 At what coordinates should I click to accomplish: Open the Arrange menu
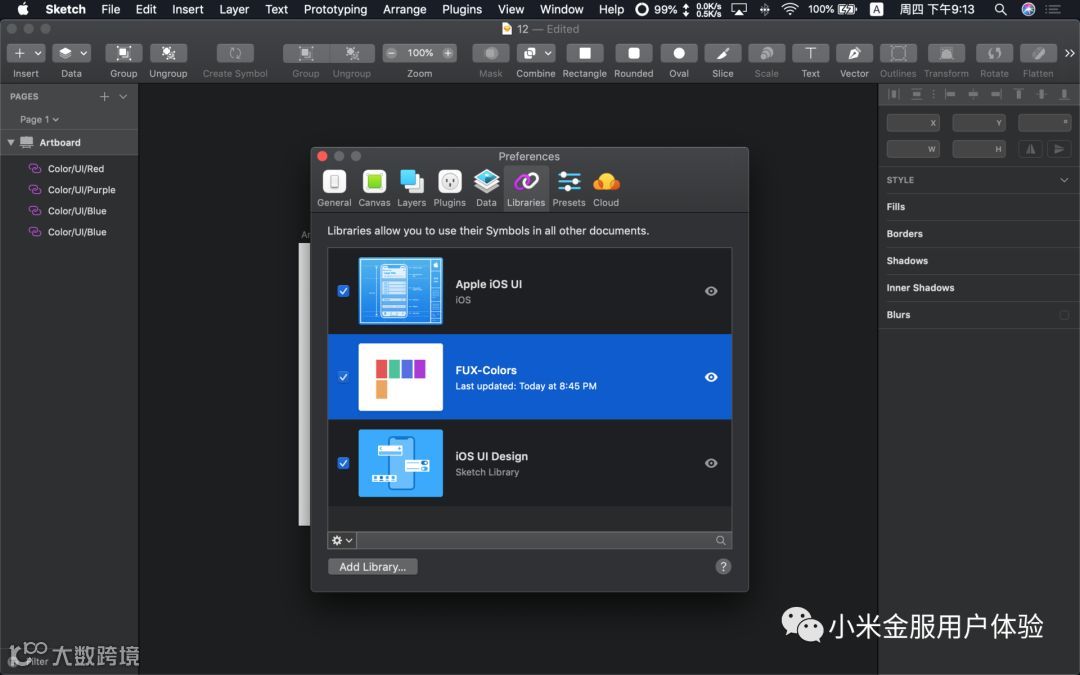[404, 9]
